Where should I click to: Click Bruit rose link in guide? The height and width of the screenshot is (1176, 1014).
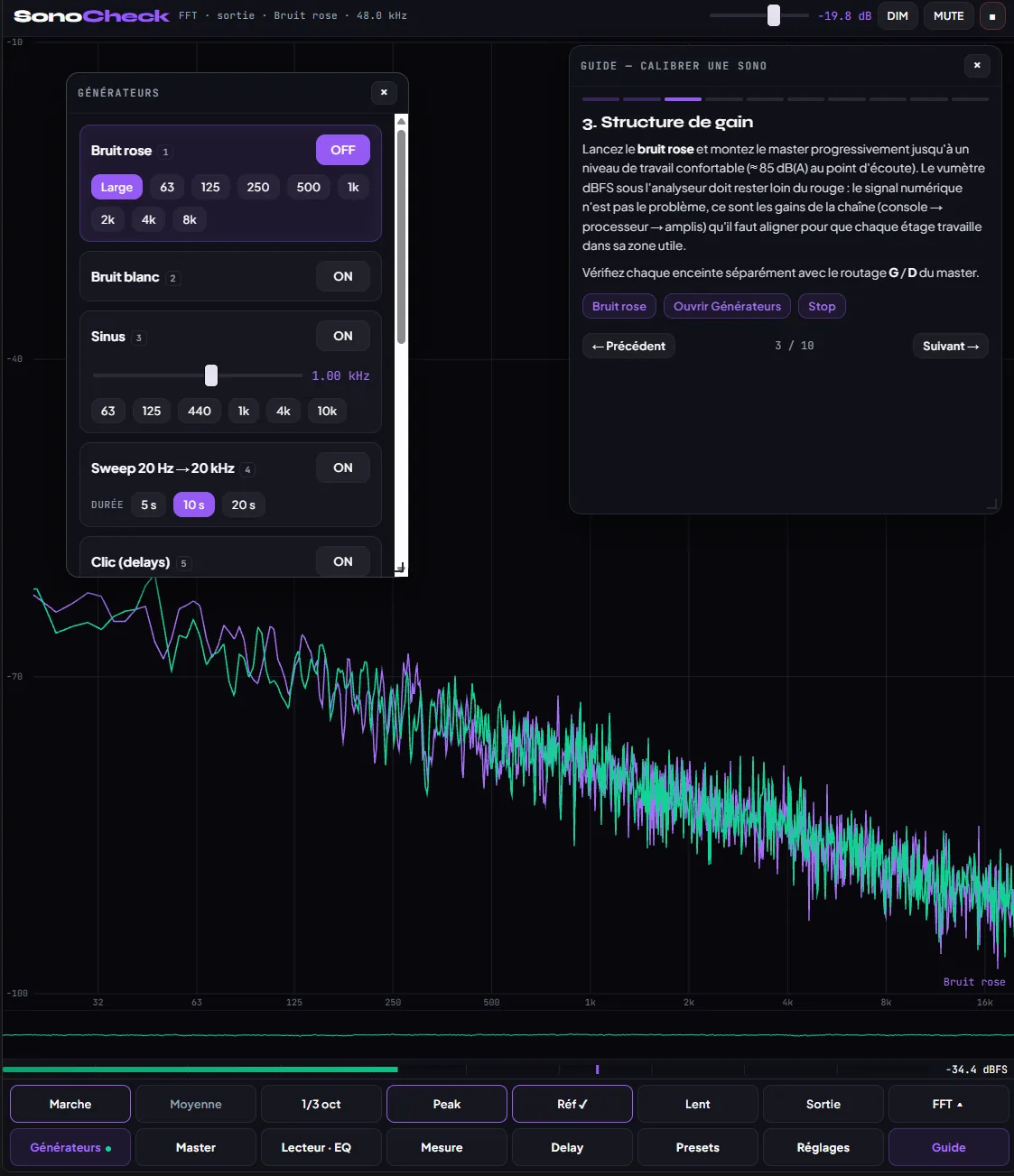tap(619, 306)
